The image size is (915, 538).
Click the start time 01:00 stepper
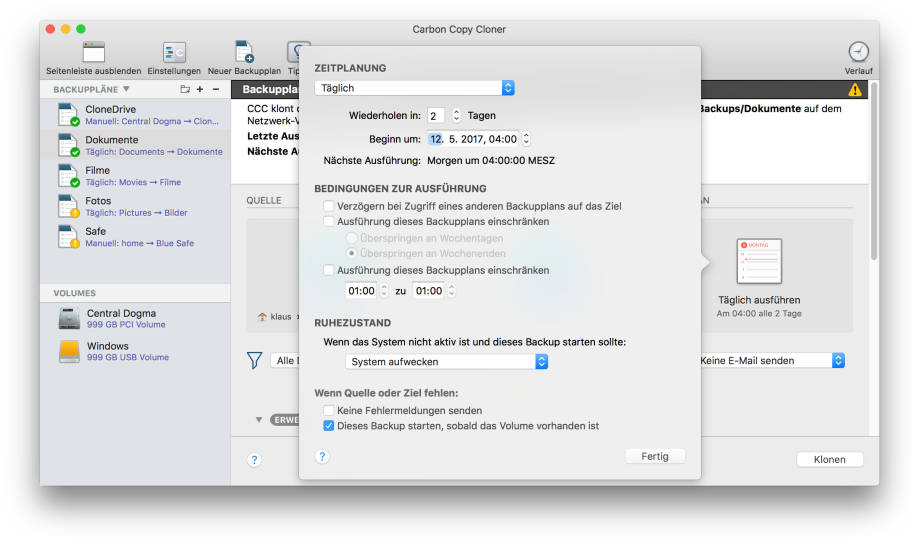tap(383, 291)
